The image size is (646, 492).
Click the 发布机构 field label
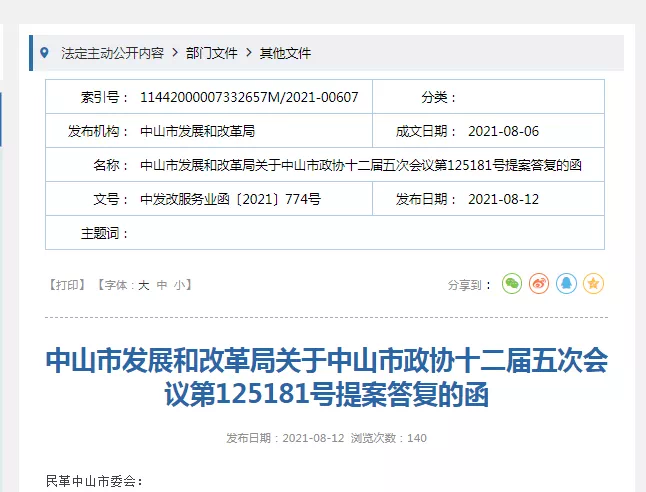(x=98, y=131)
